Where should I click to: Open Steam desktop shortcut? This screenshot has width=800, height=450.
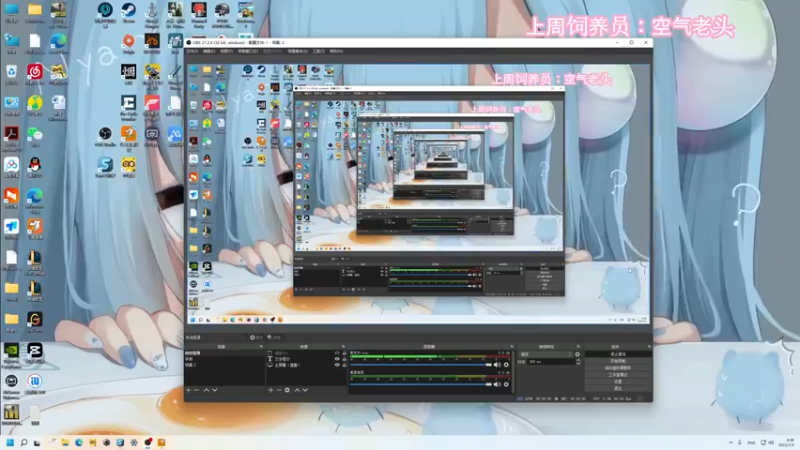click(129, 13)
